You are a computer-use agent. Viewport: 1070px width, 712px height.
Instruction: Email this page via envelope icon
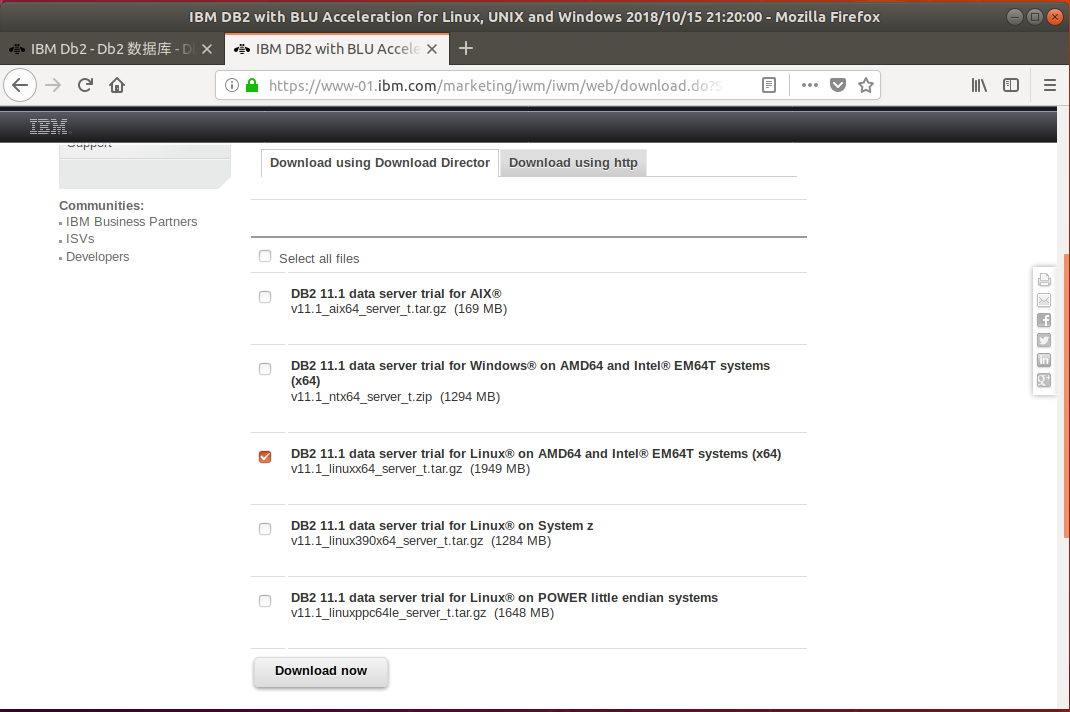(x=1044, y=300)
